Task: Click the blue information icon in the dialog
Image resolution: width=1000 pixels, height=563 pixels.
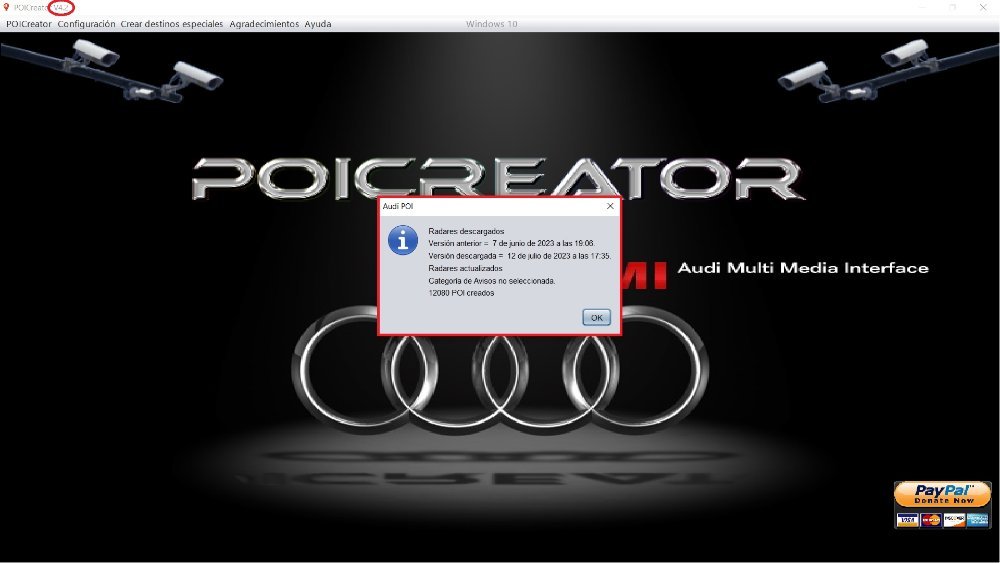Action: pyautogui.click(x=402, y=240)
